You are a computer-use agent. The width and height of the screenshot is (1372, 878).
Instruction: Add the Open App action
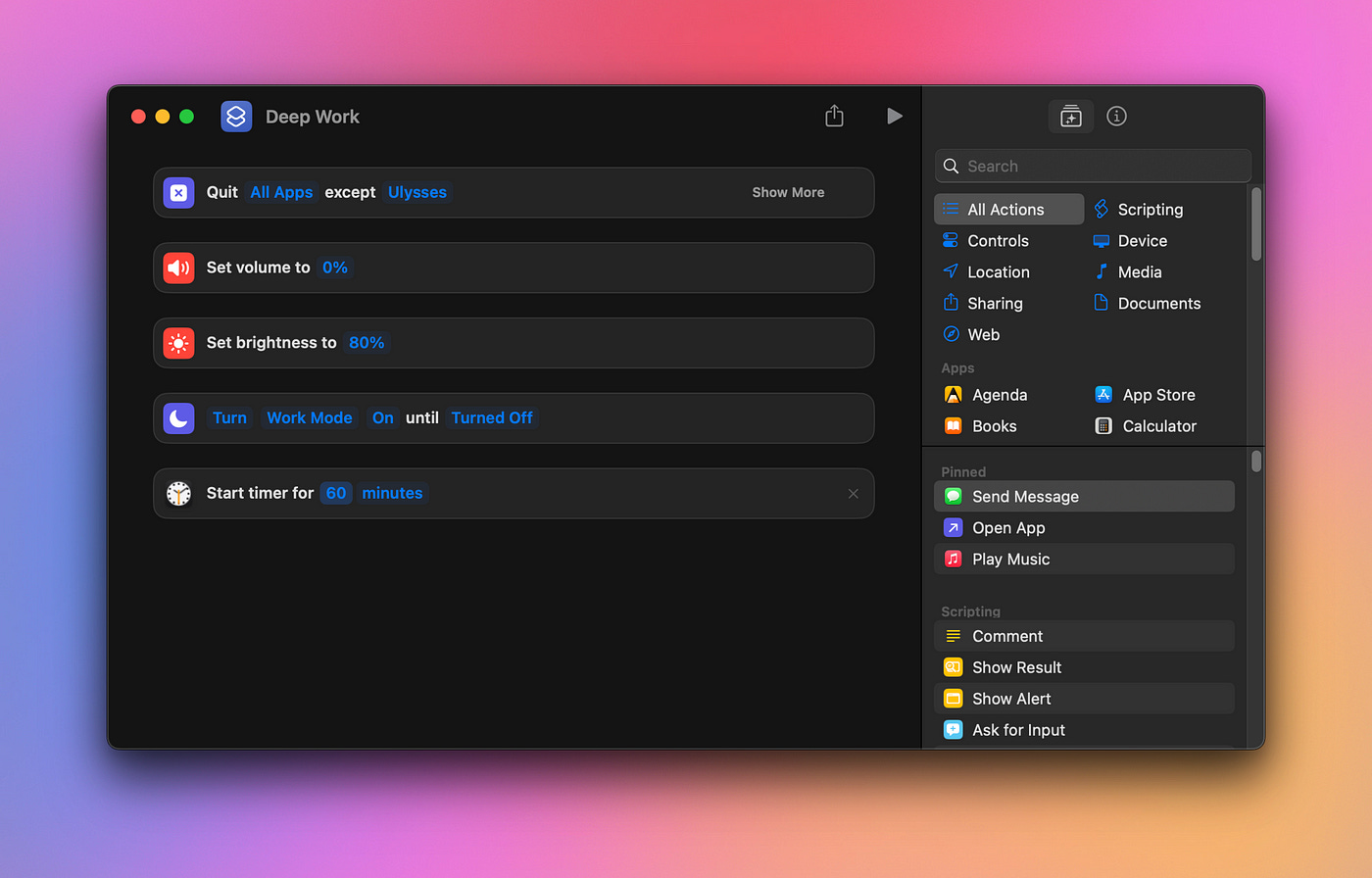(x=1084, y=527)
